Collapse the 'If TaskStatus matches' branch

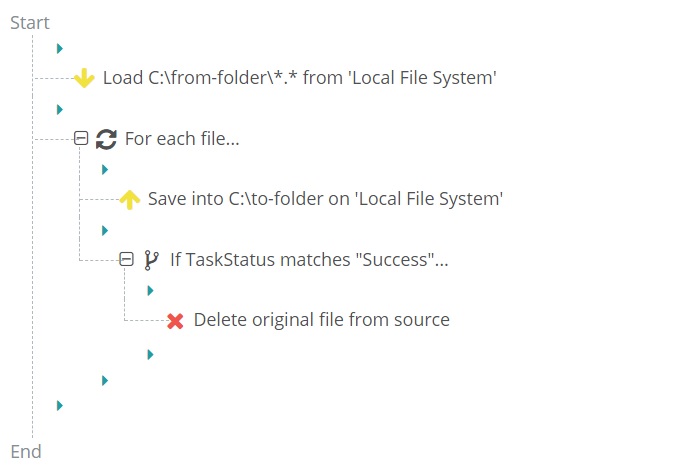click(x=127, y=260)
